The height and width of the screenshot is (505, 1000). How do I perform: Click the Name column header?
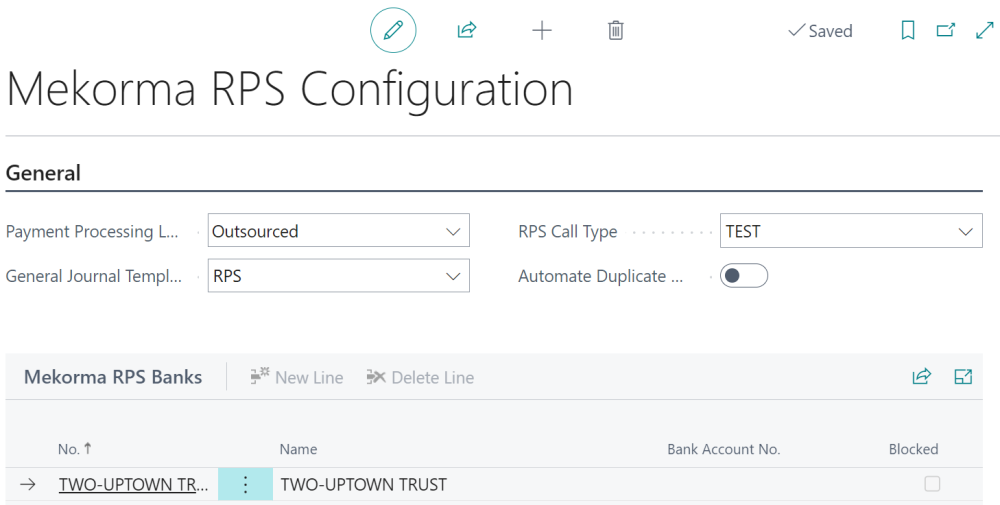298,449
